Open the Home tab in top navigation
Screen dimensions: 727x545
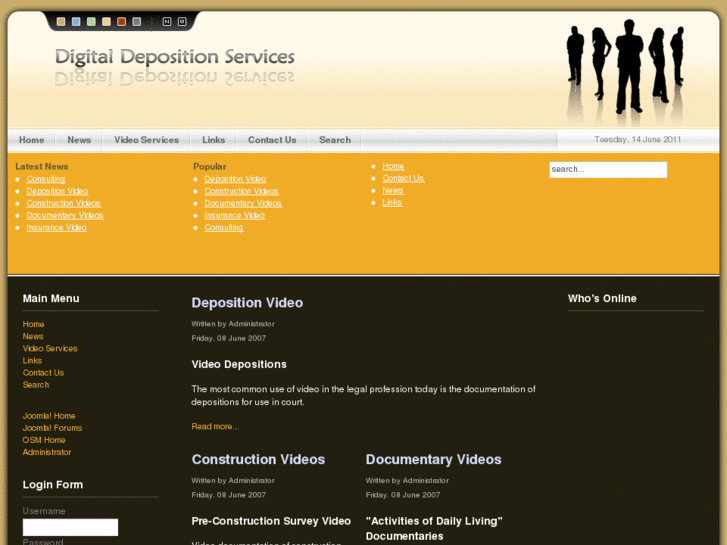32,140
